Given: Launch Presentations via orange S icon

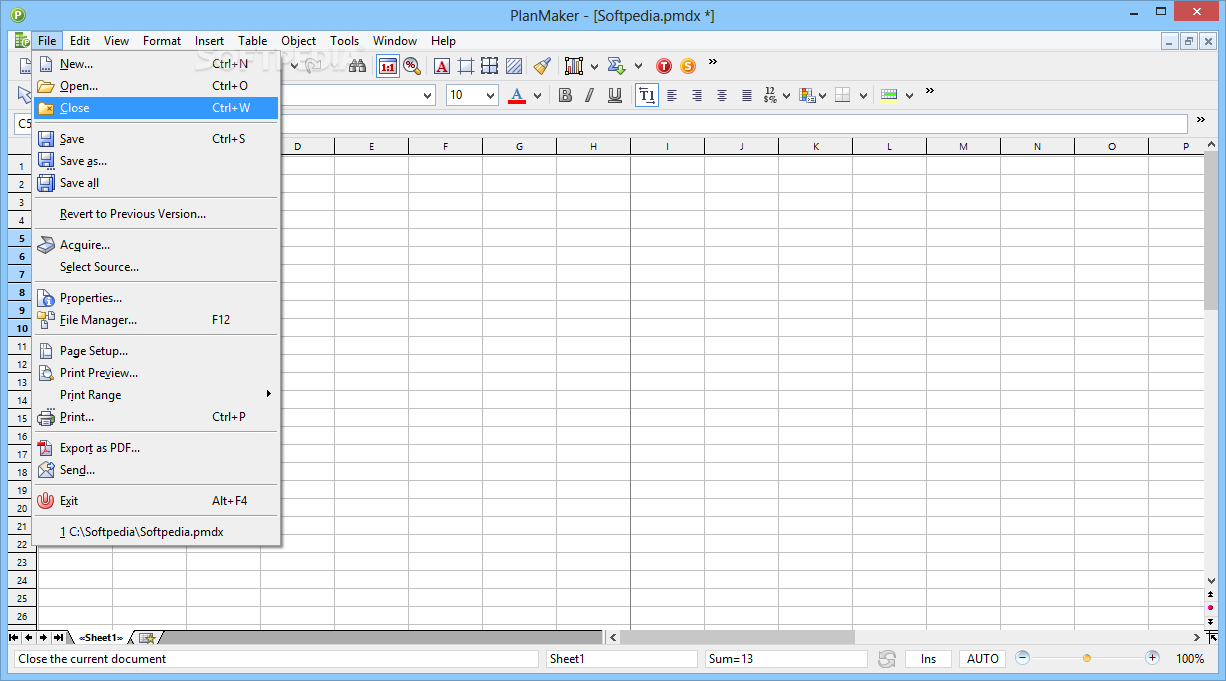Looking at the screenshot, I should tap(688, 66).
